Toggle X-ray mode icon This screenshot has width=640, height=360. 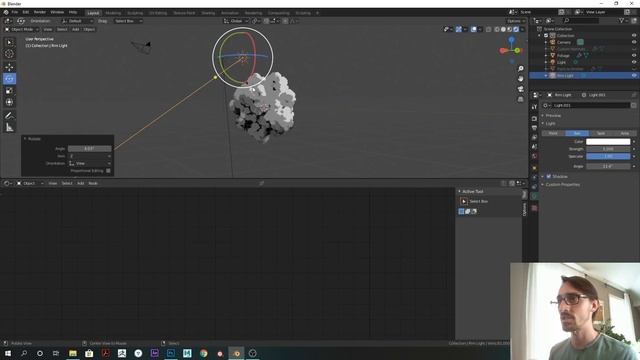pyautogui.click(x=489, y=29)
